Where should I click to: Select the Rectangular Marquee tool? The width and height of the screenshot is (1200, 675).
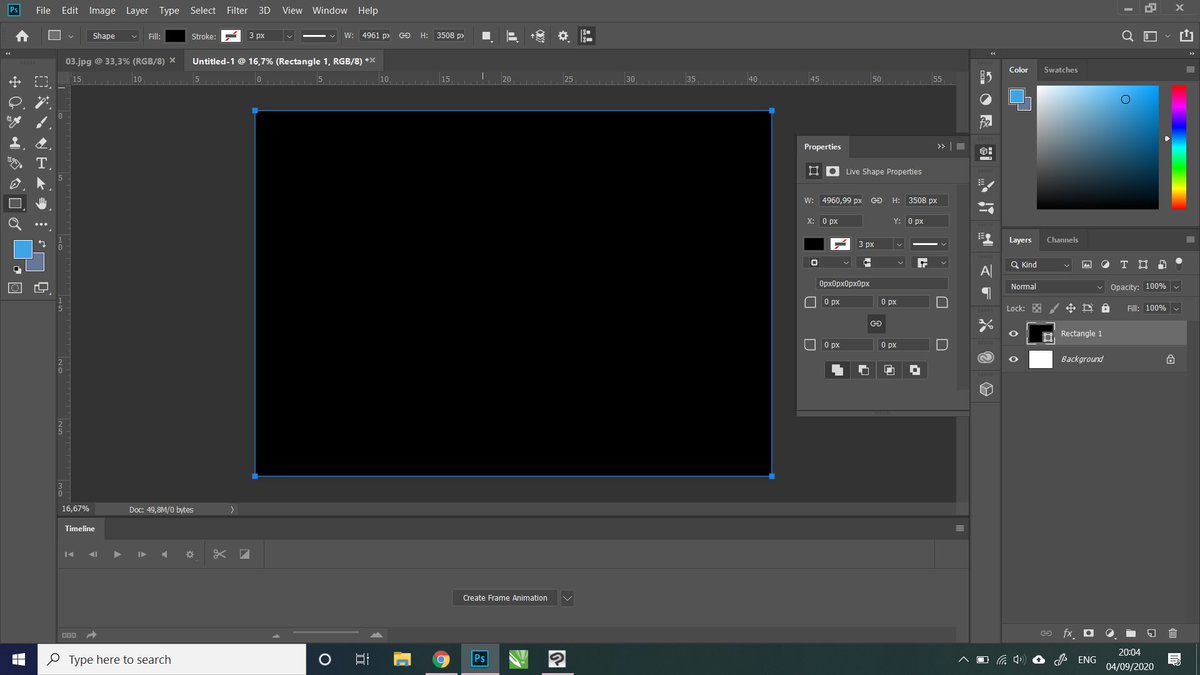tap(42, 81)
